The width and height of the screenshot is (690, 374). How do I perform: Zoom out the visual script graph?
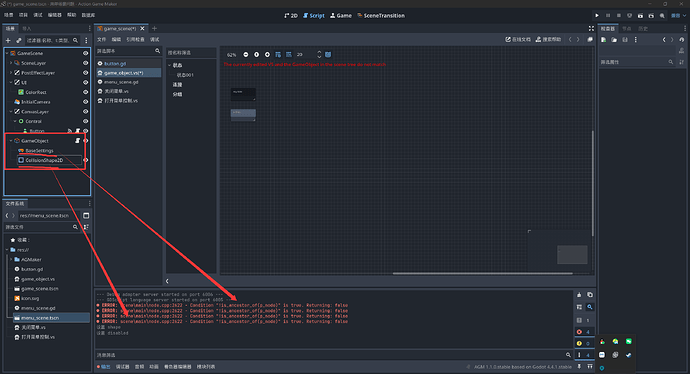(246, 55)
